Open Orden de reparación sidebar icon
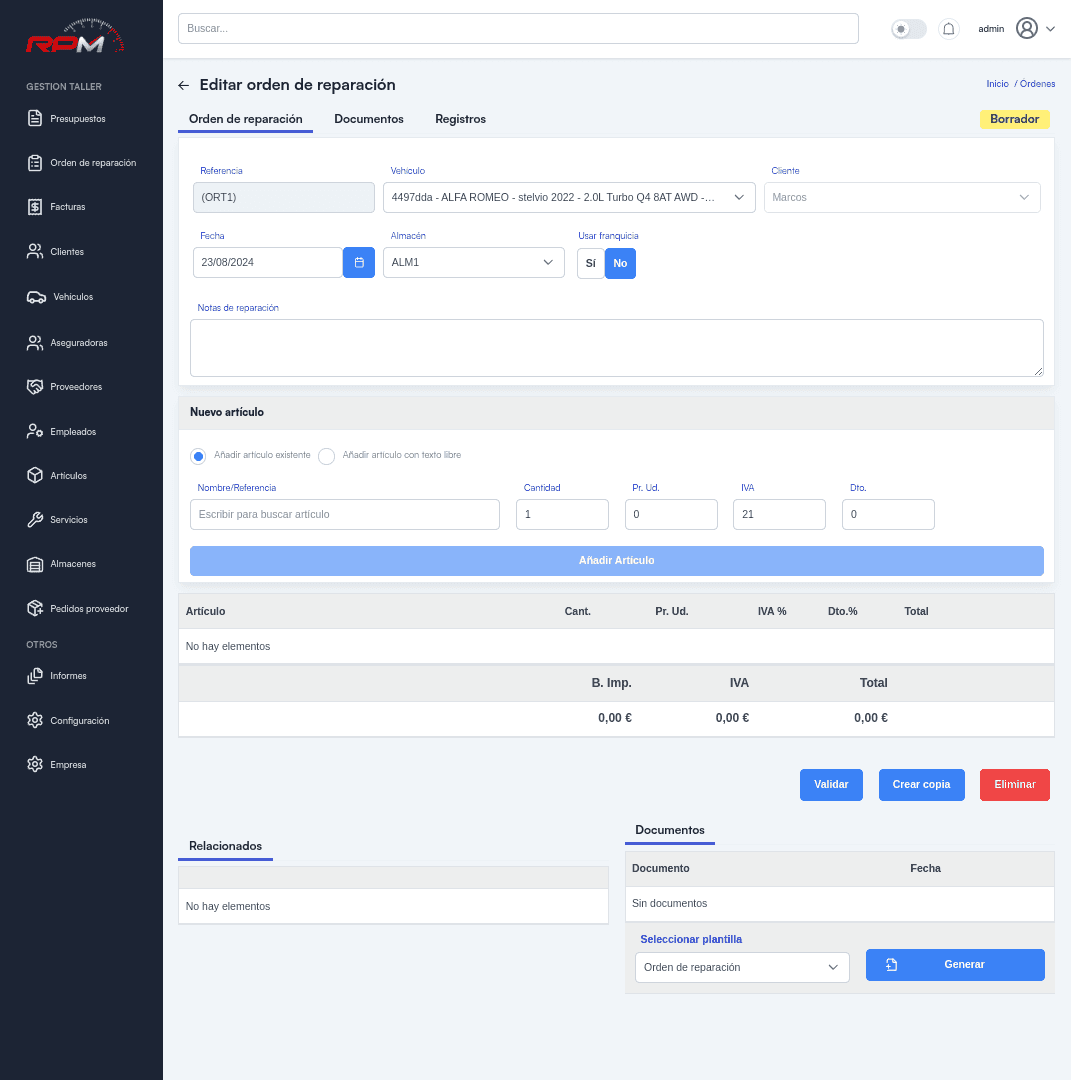The width and height of the screenshot is (1071, 1080). tap(34, 163)
